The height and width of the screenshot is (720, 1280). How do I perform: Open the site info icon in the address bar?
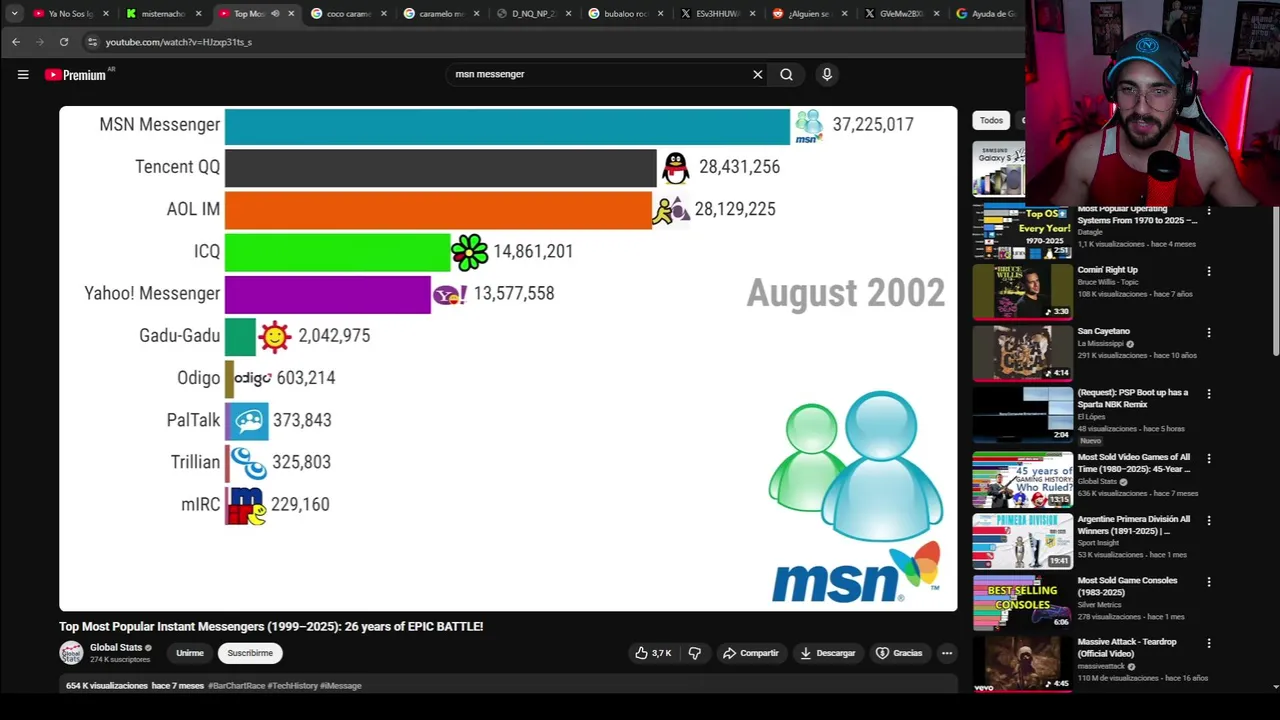92,42
